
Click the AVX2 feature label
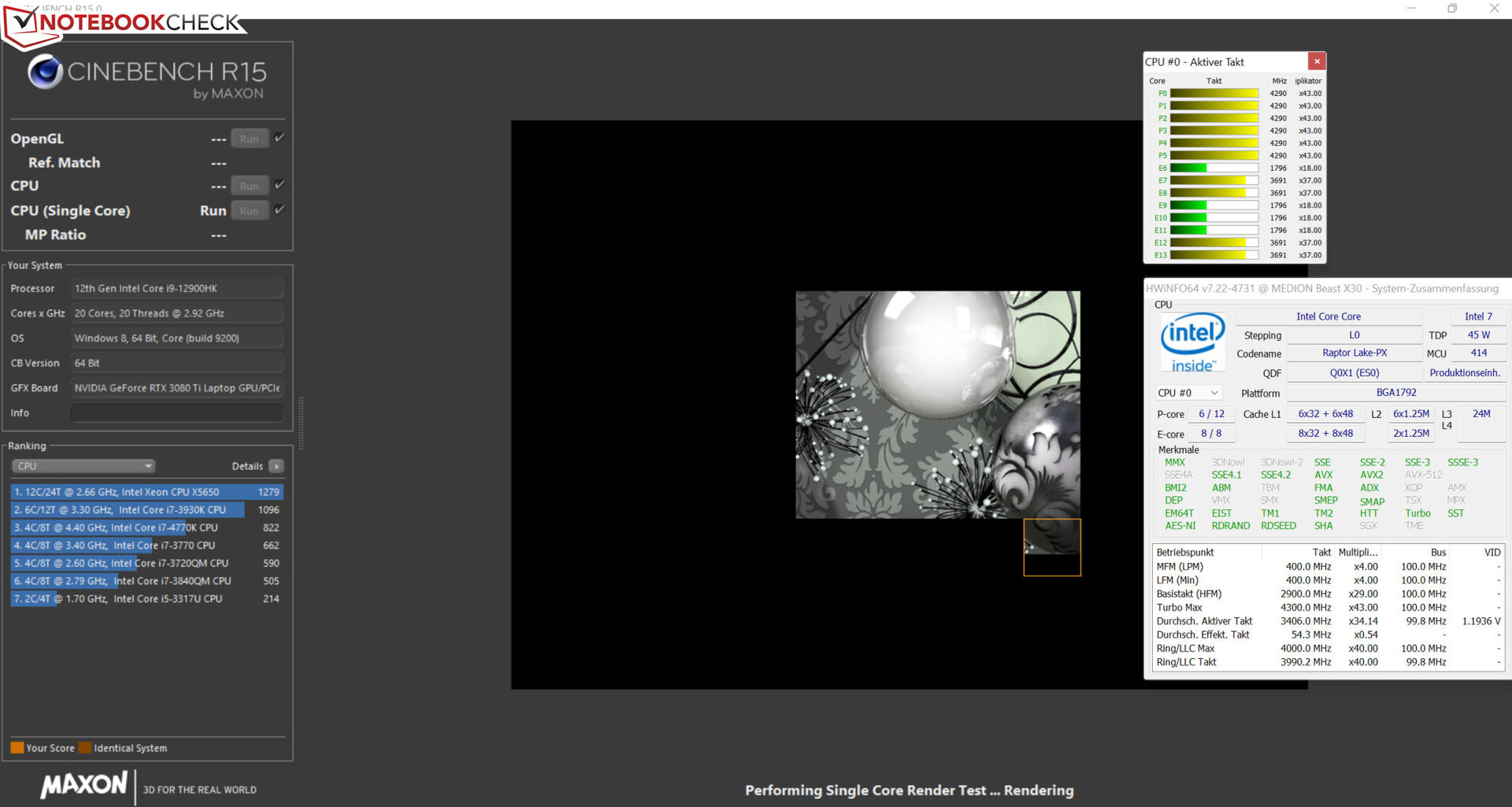pyautogui.click(x=1371, y=475)
